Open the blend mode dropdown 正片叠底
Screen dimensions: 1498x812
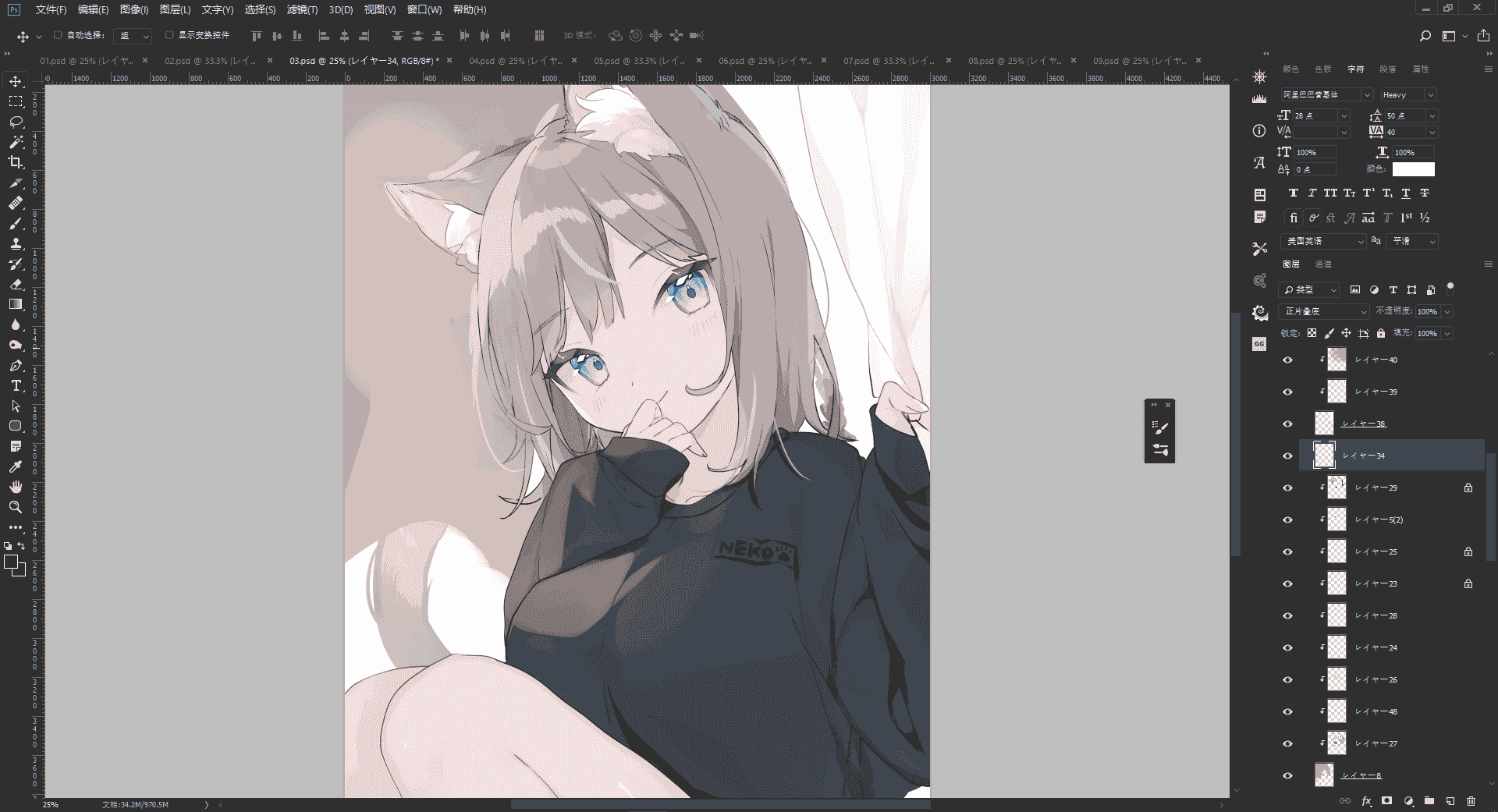(1325, 311)
